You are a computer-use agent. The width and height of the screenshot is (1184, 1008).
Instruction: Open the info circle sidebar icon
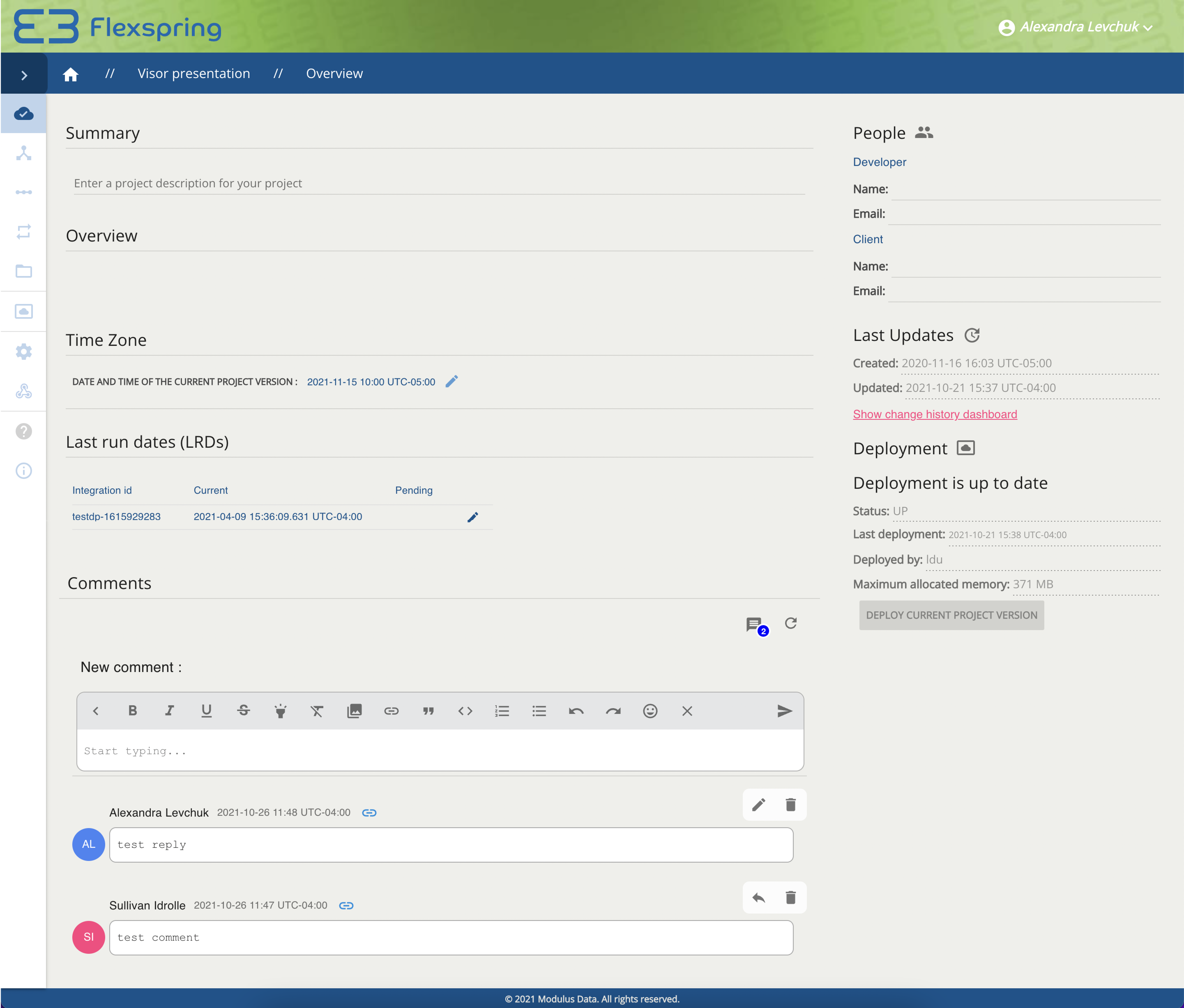tap(23, 471)
